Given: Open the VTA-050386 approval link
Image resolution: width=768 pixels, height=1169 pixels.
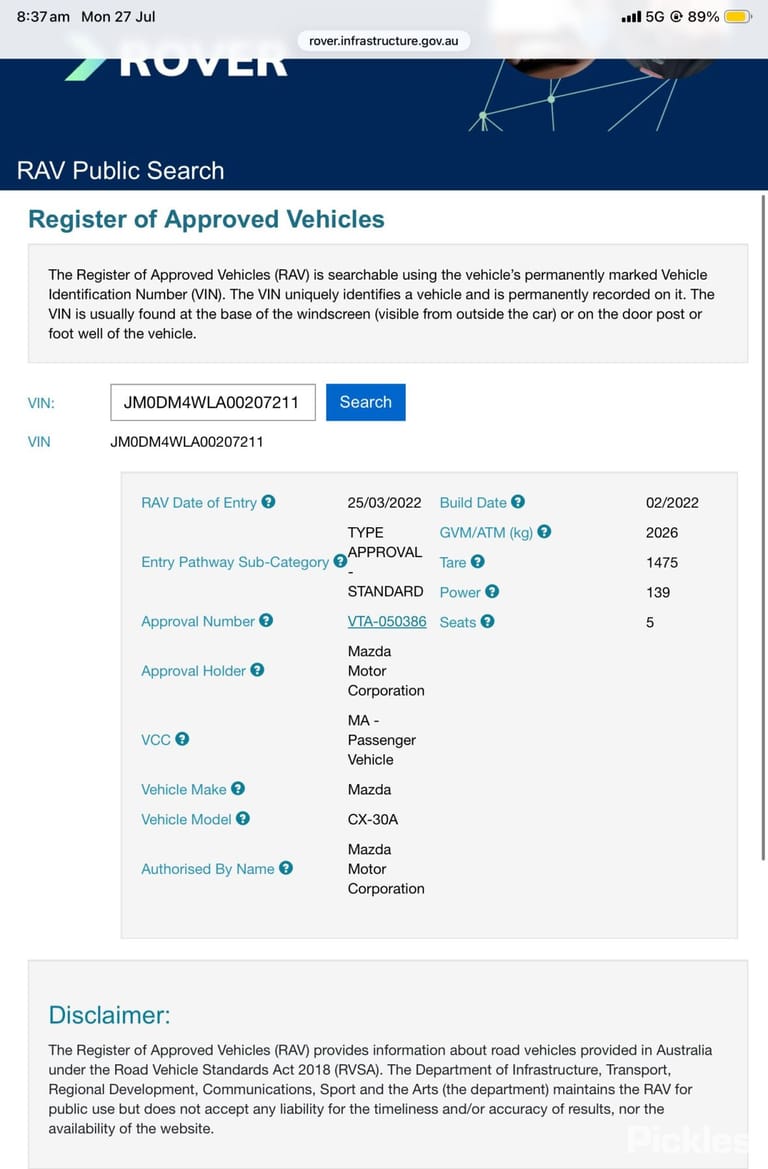Looking at the screenshot, I should coord(387,621).
